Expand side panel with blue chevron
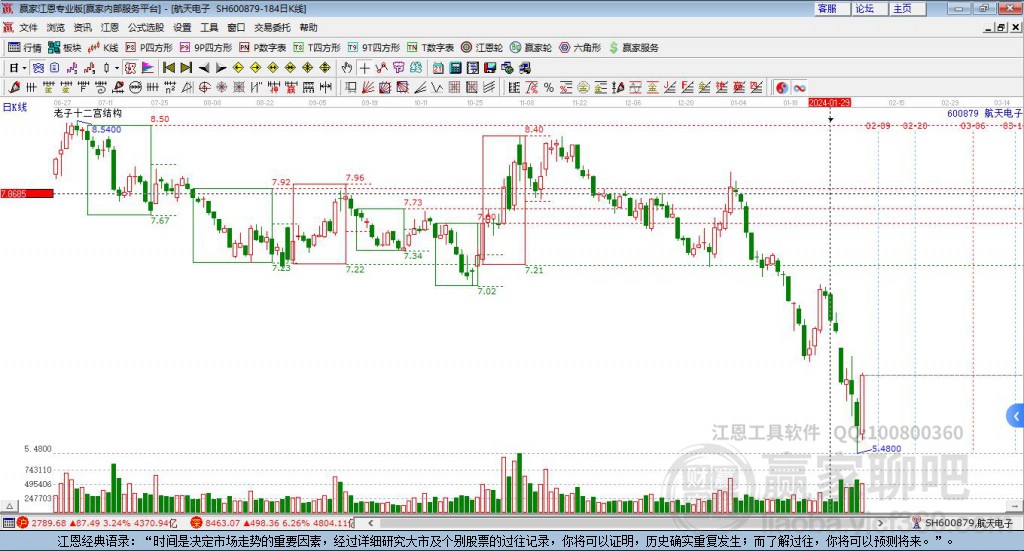Screen dimensions: 1024x551 (x=1016, y=415)
